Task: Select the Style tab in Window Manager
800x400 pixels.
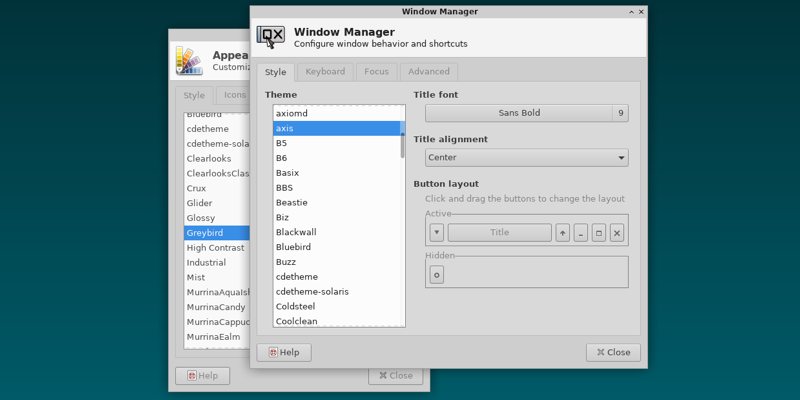Action: pos(276,72)
